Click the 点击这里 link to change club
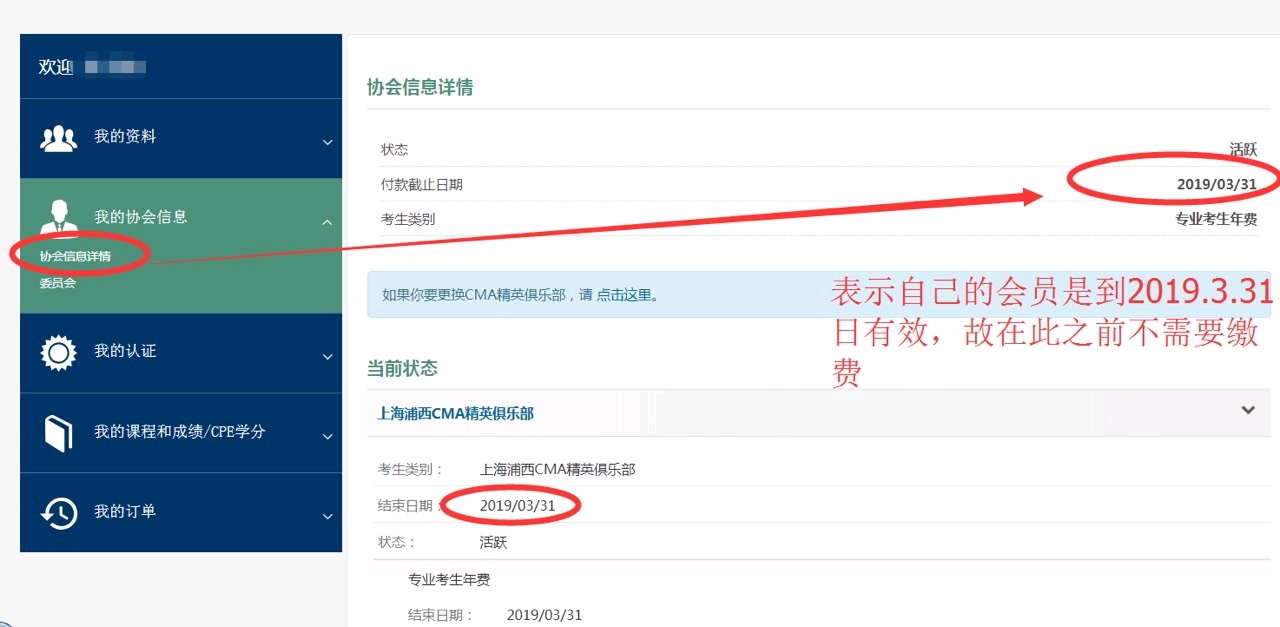Viewport: 1280px width, 627px height. (x=627, y=295)
